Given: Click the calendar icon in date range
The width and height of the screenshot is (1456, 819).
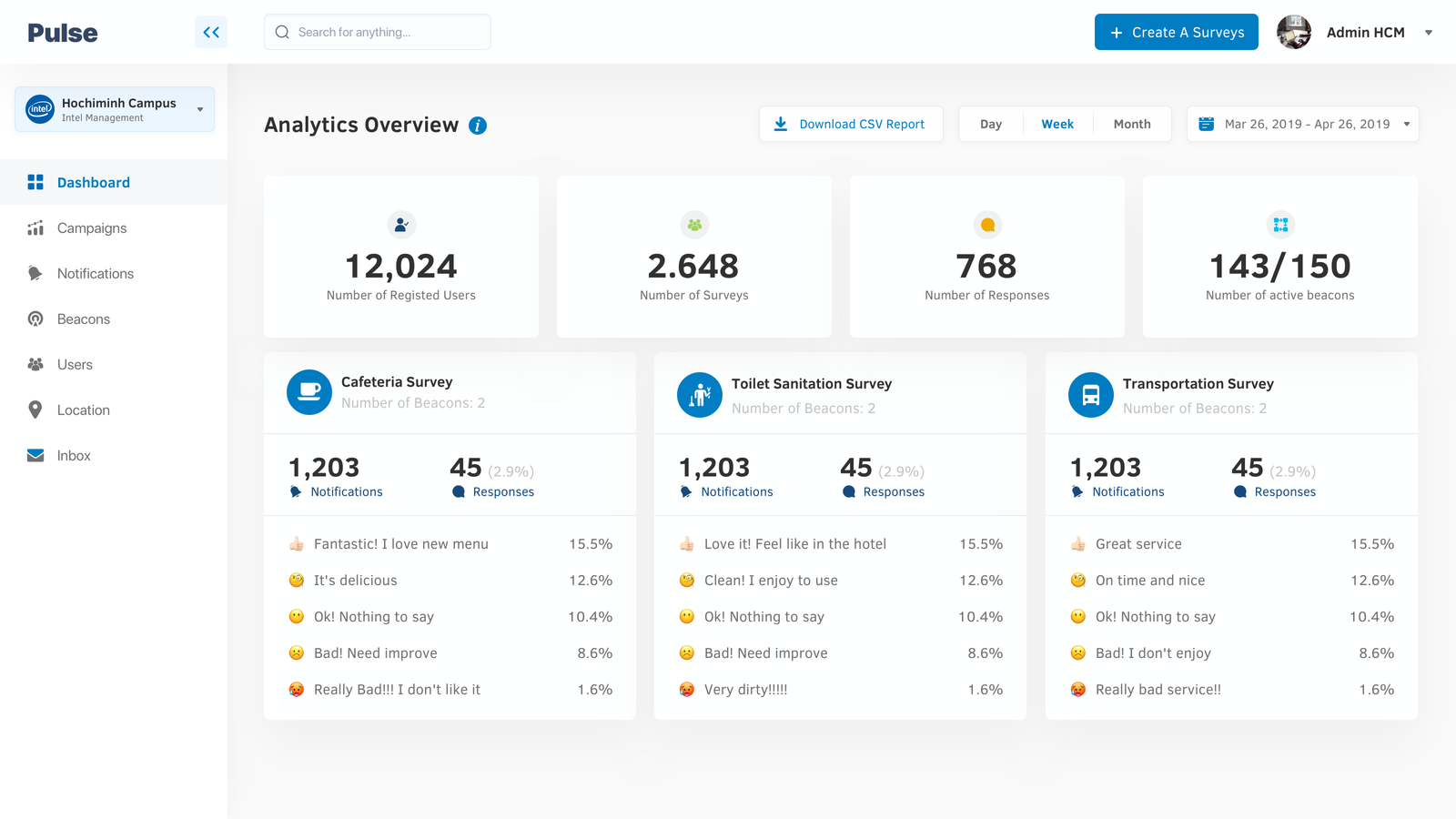Looking at the screenshot, I should point(1207,124).
